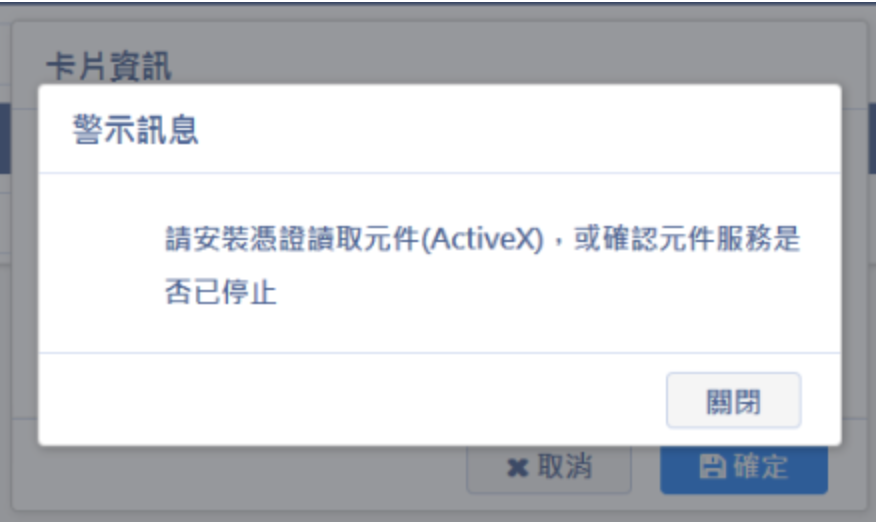Click the 取消 button behind the dialog

tap(549, 469)
